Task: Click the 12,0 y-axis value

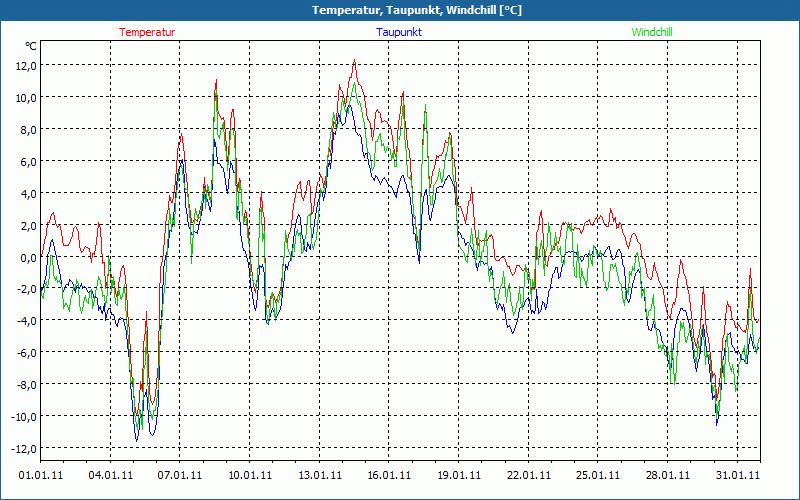Action: 27,65
